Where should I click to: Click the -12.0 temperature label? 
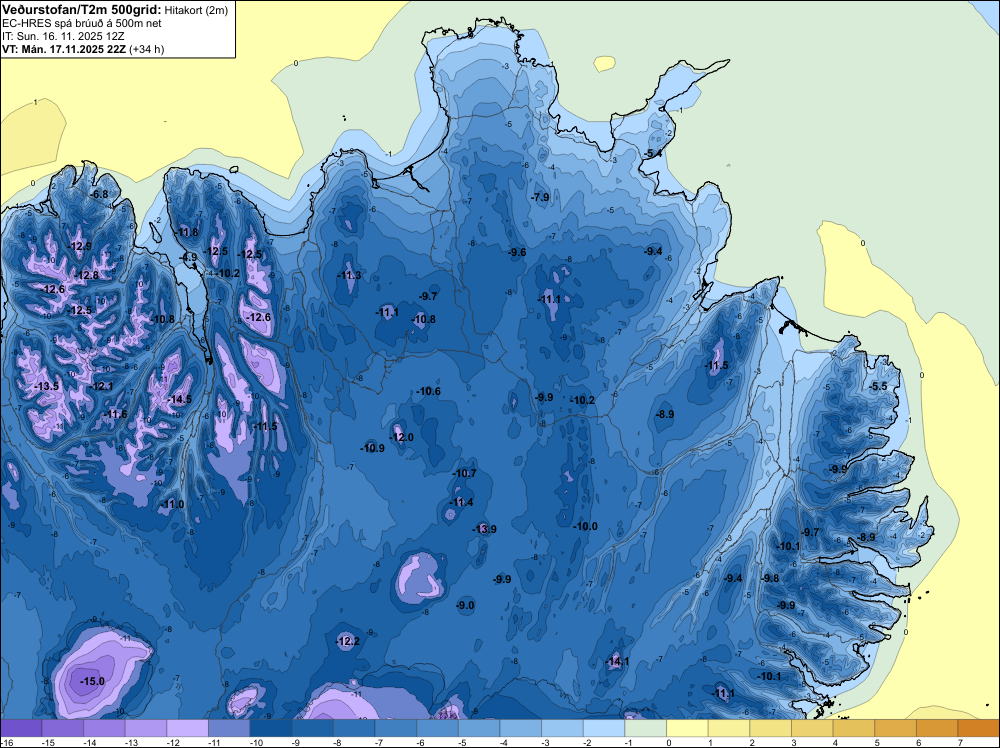click(402, 437)
